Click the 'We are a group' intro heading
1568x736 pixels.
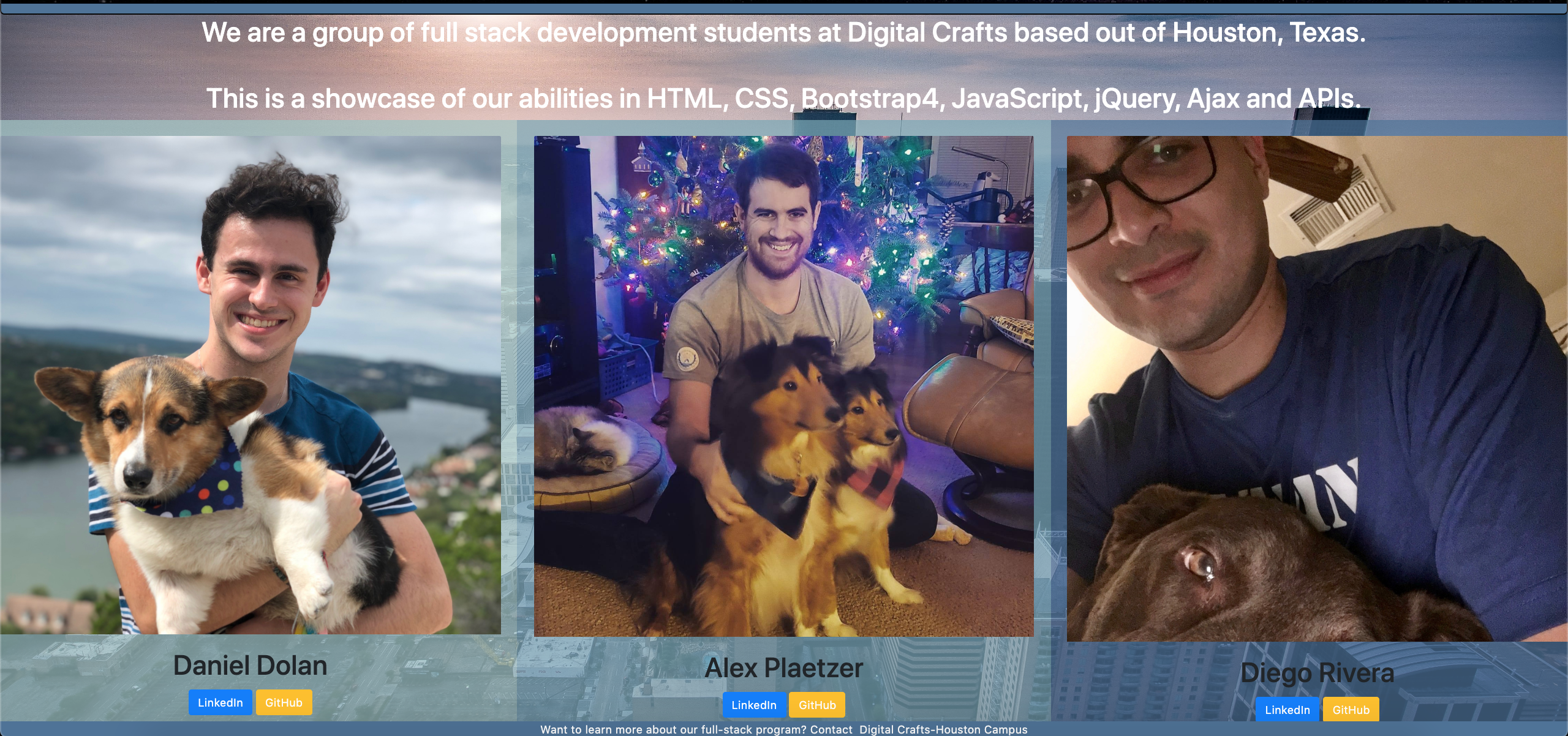click(x=783, y=32)
